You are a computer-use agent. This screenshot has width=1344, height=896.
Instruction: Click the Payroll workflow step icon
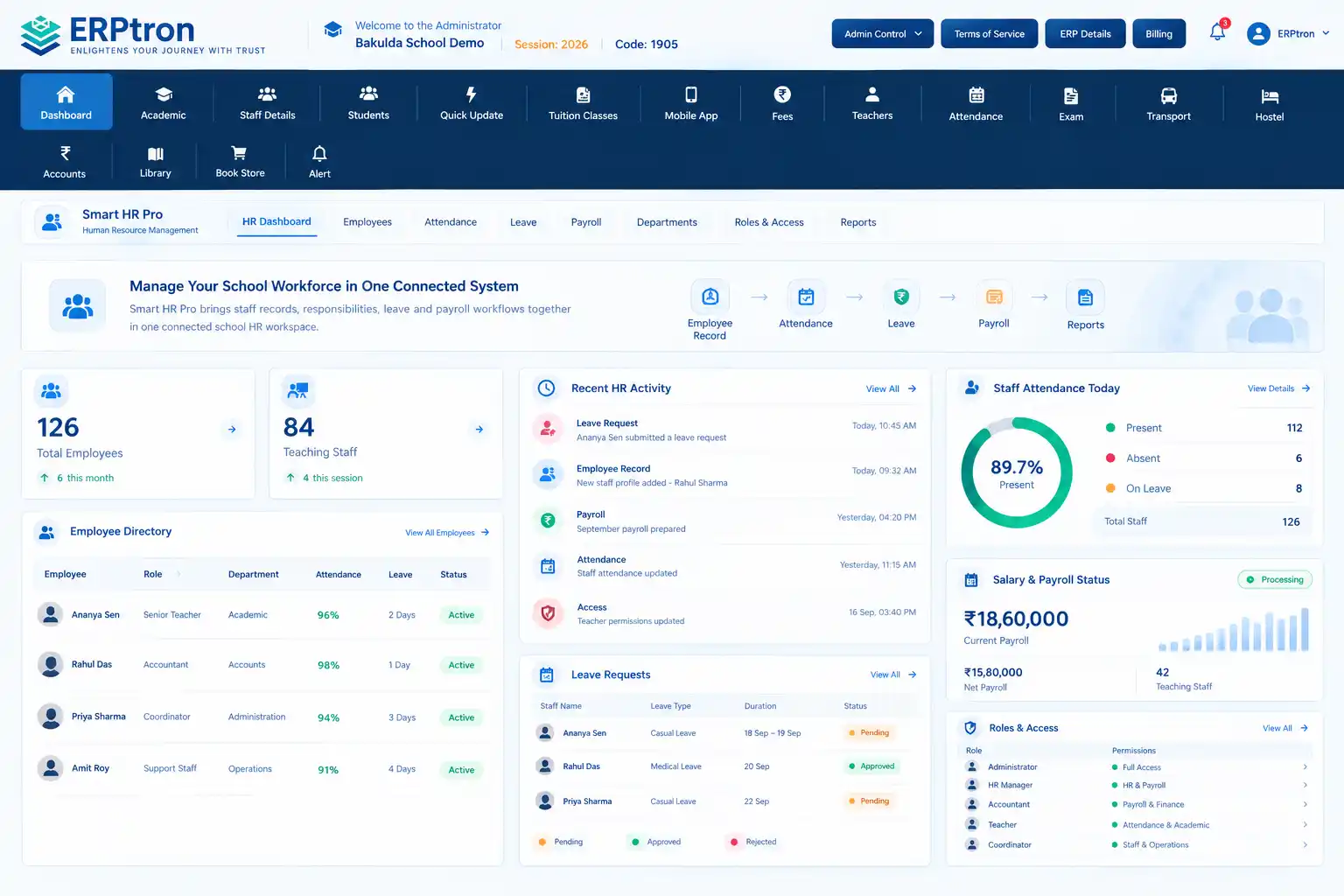pos(994,297)
